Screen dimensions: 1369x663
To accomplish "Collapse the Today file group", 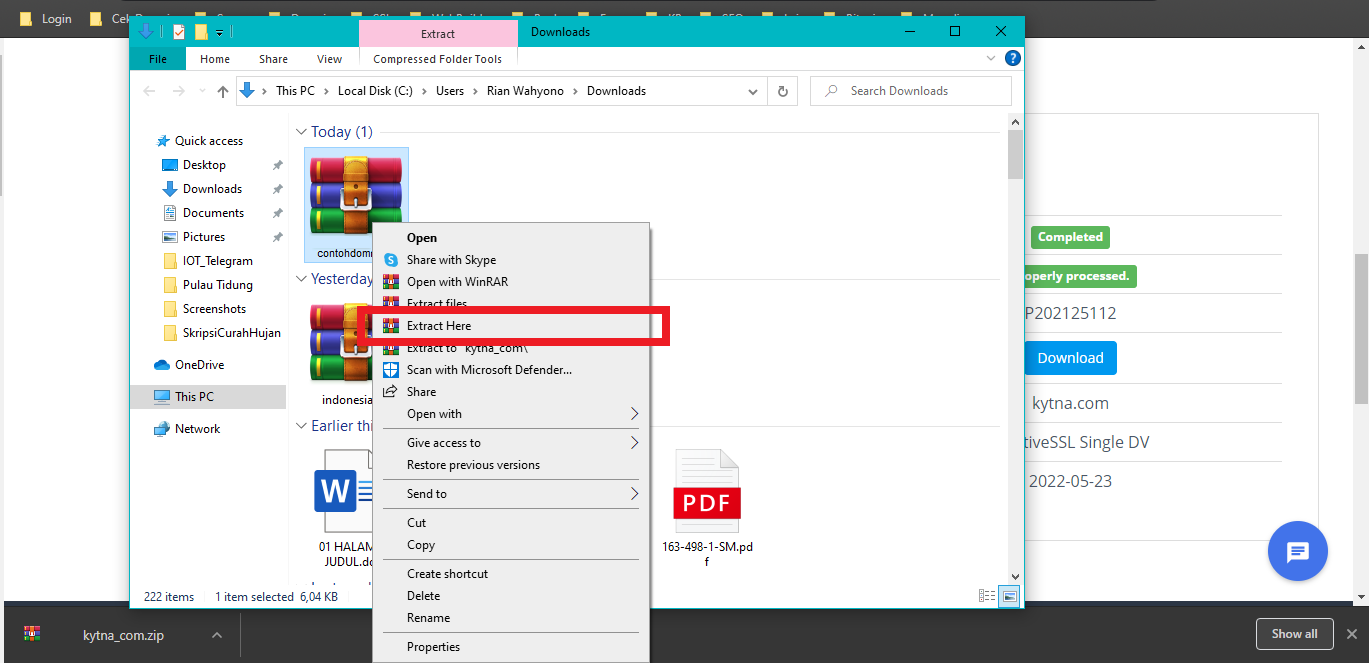I will click(x=301, y=132).
